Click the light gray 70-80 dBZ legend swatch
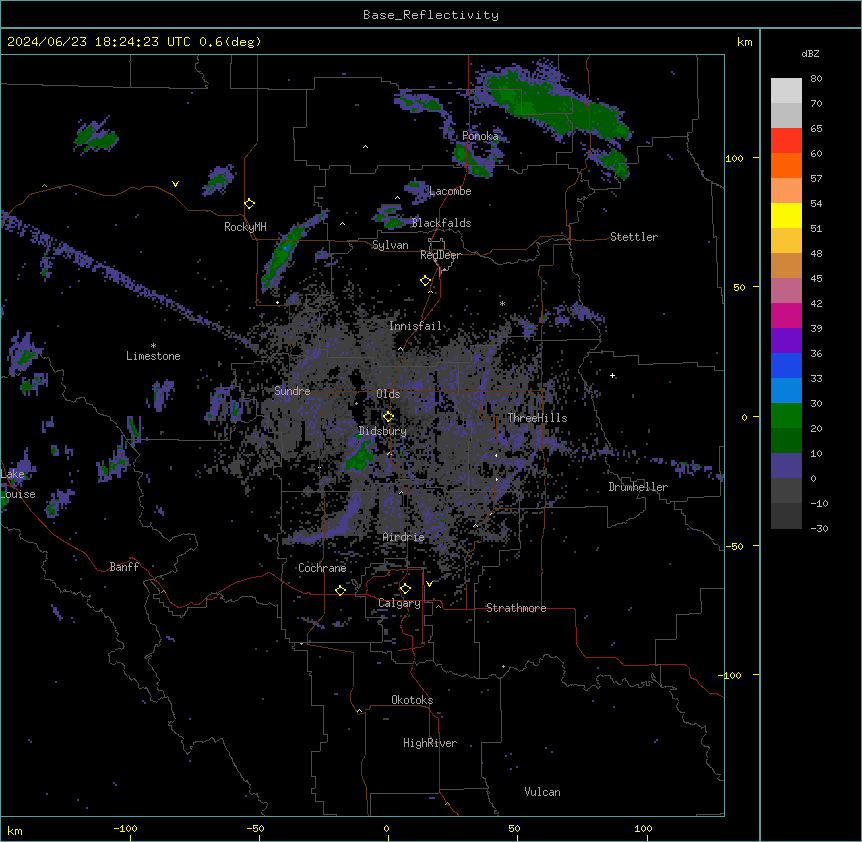Image resolution: width=862 pixels, height=842 pixels. [x=786, y=91]
